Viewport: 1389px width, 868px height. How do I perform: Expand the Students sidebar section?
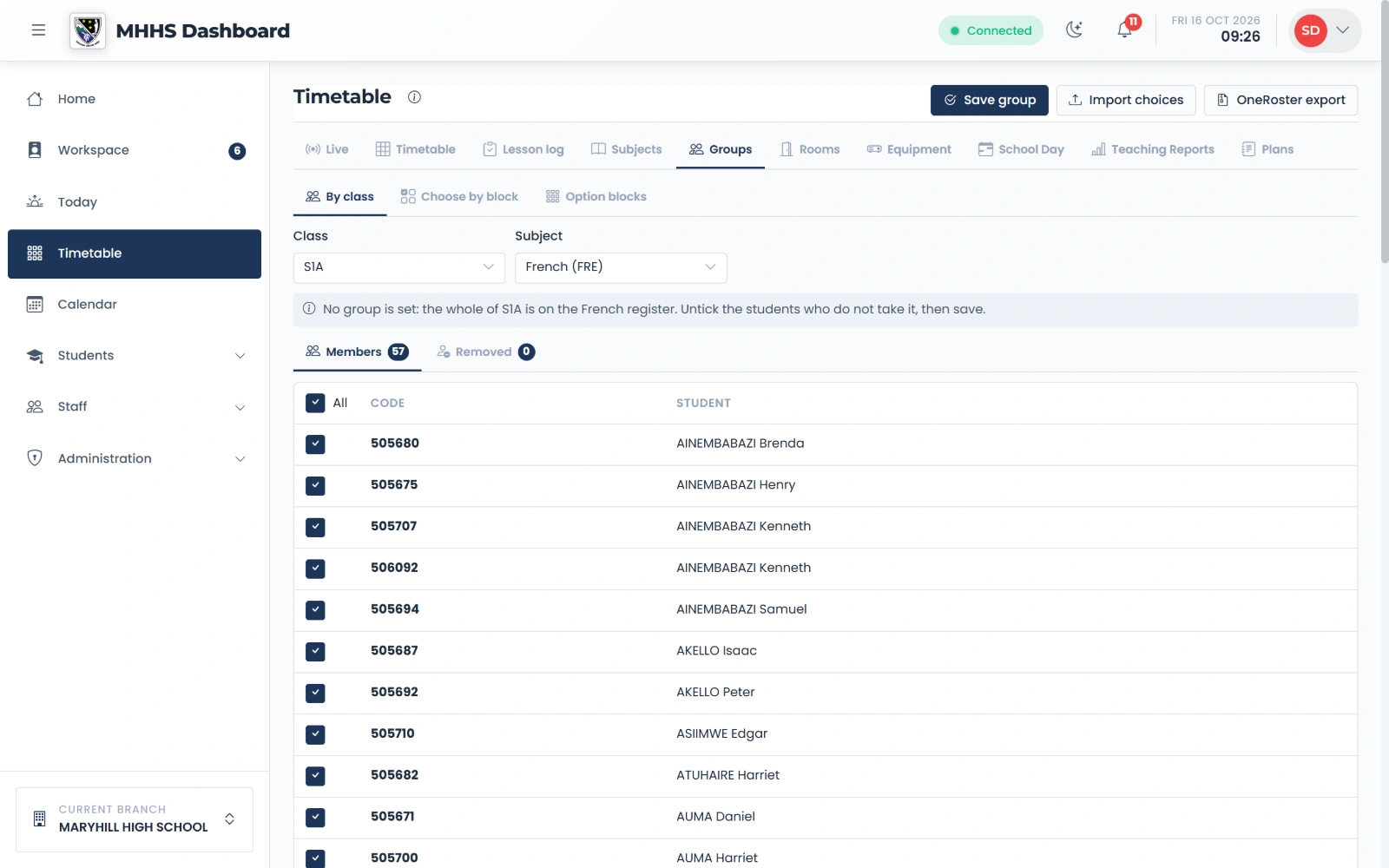pos(135,356)
